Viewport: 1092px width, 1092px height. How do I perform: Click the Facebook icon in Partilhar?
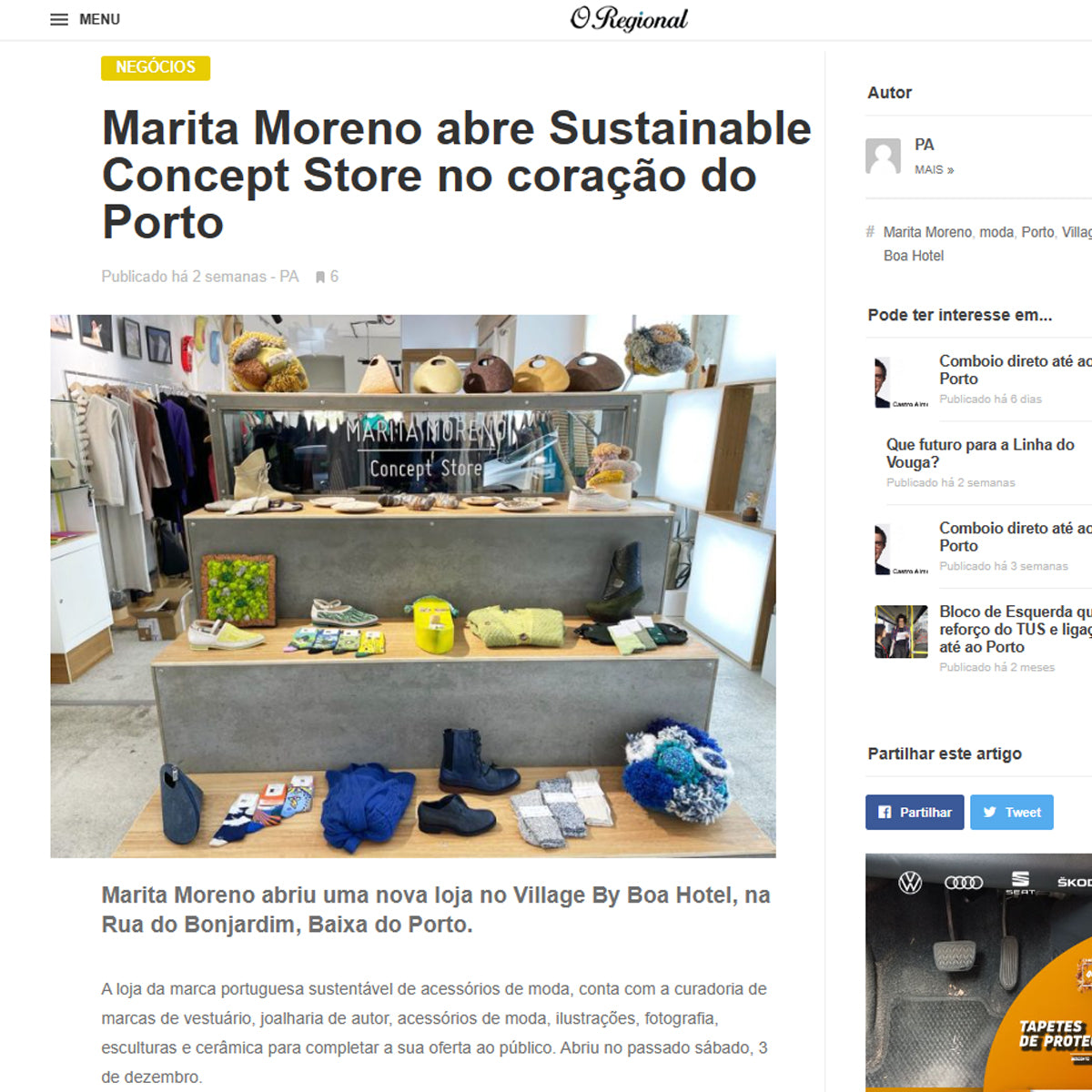tap(885, 812)
